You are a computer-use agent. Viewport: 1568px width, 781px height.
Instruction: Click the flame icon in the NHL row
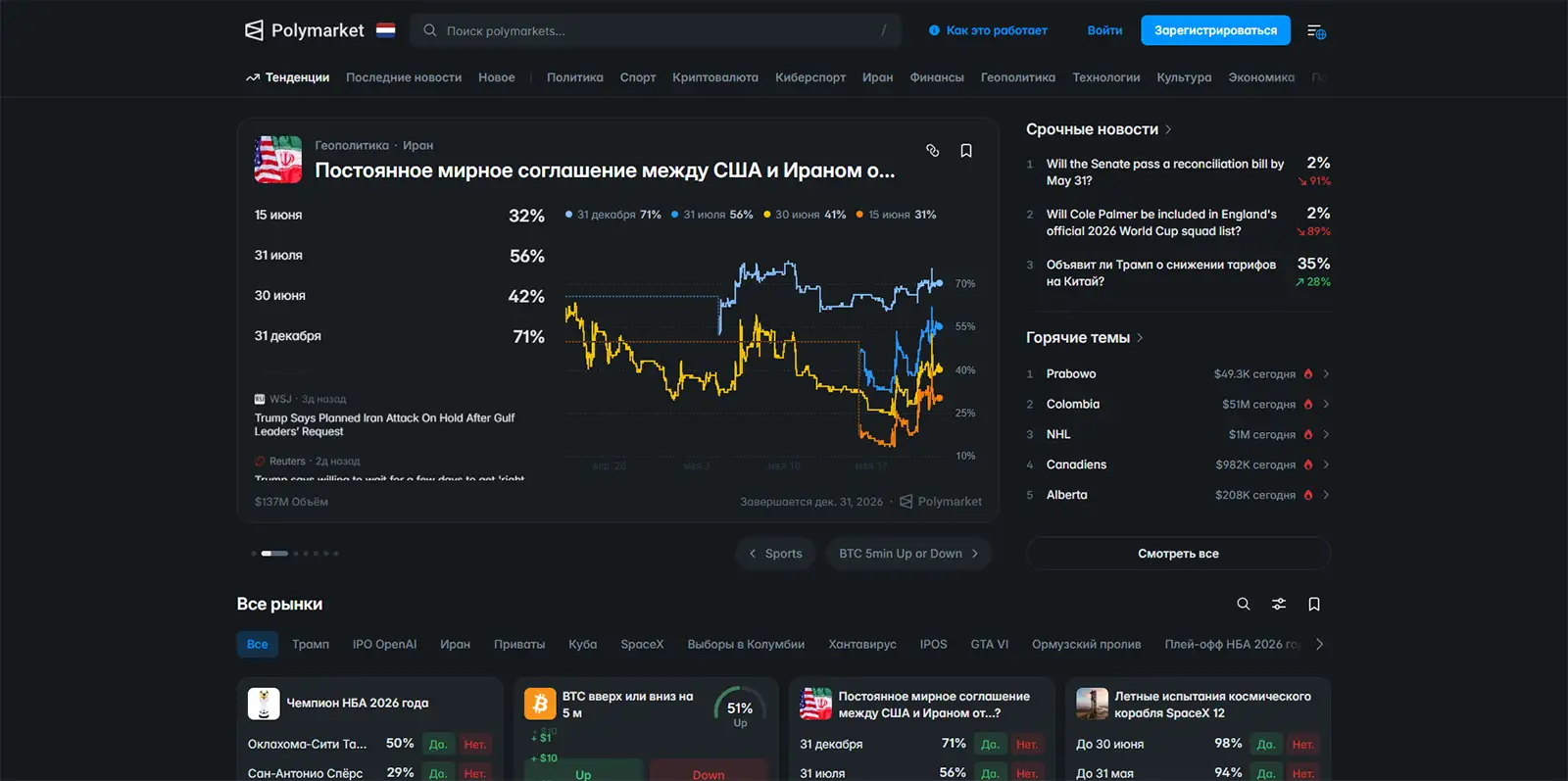click(1308, 434)
